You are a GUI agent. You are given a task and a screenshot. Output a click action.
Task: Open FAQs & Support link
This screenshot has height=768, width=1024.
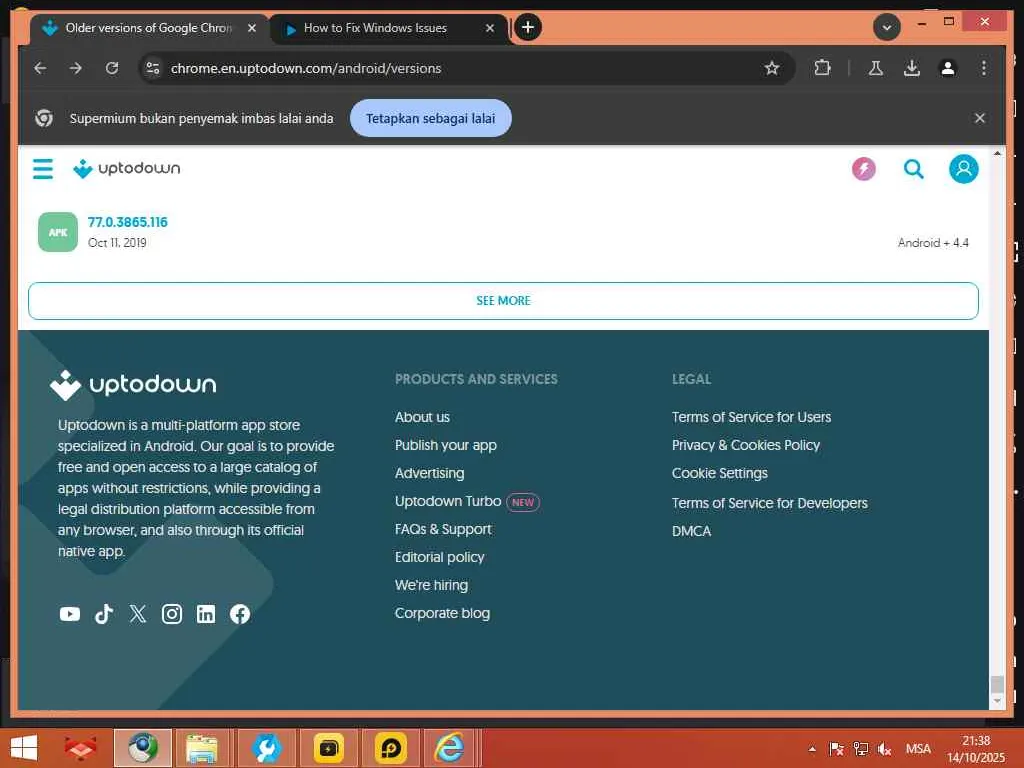click(443, 529)
